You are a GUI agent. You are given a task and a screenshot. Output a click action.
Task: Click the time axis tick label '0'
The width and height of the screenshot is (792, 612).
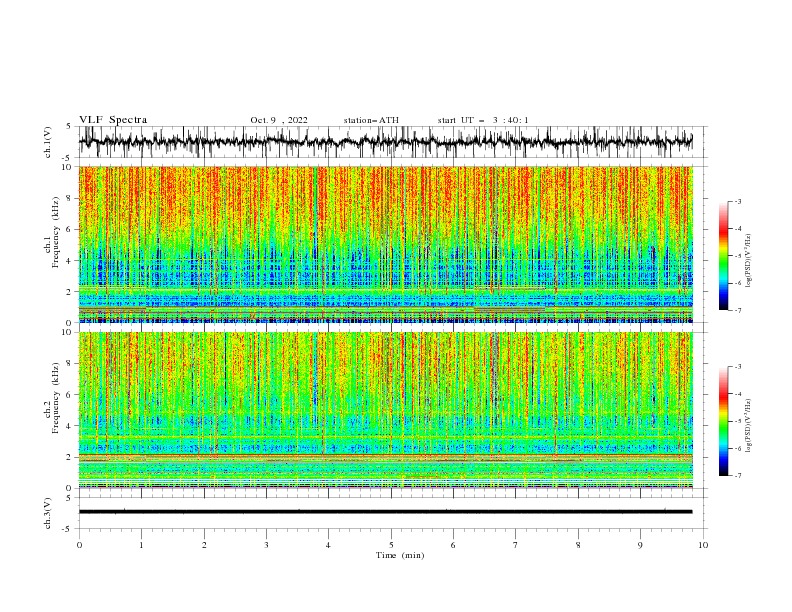[x=79, y=545]
